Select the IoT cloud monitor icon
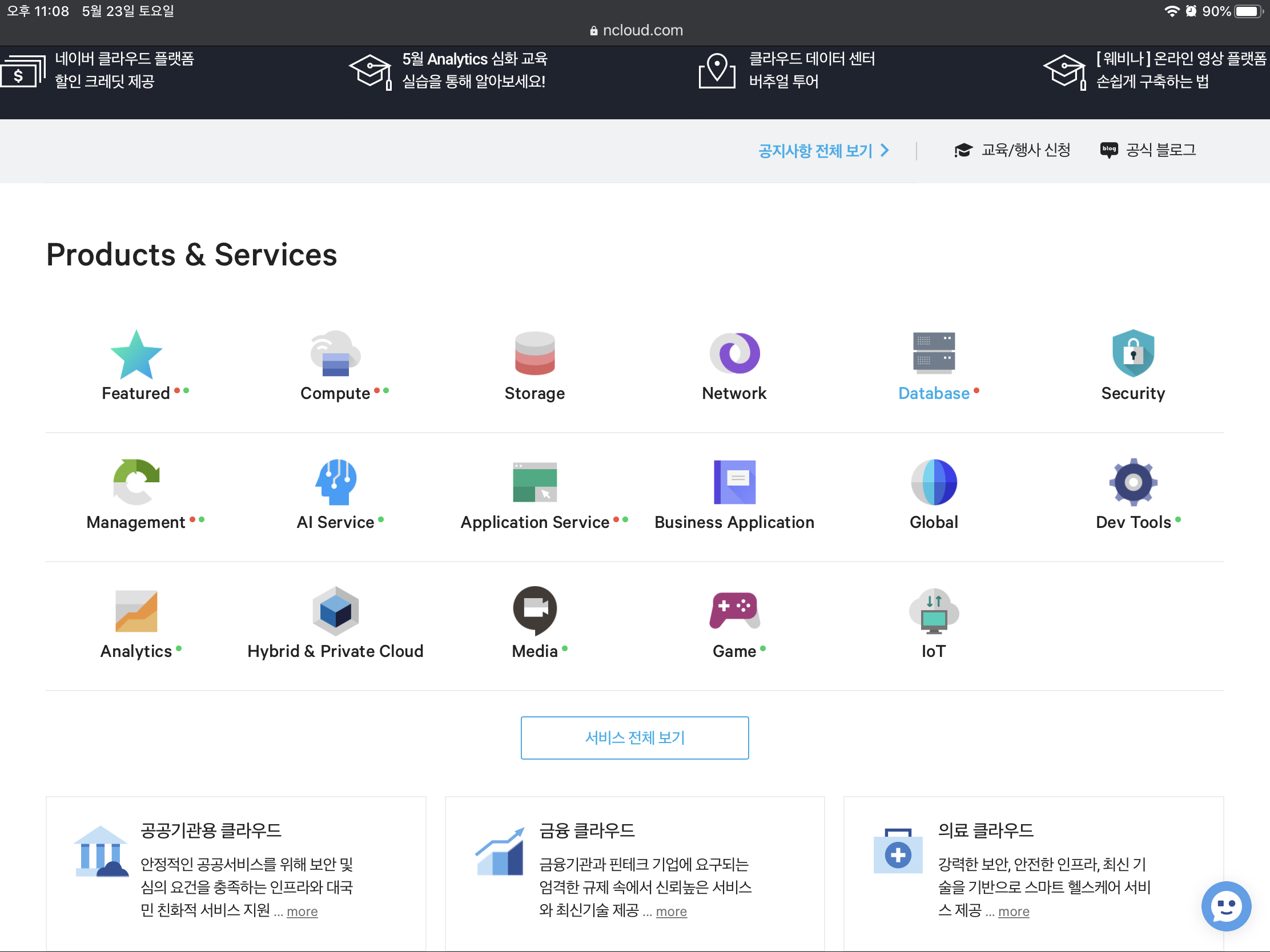Viewport: 1270px width, 952px height. (934, 611)
